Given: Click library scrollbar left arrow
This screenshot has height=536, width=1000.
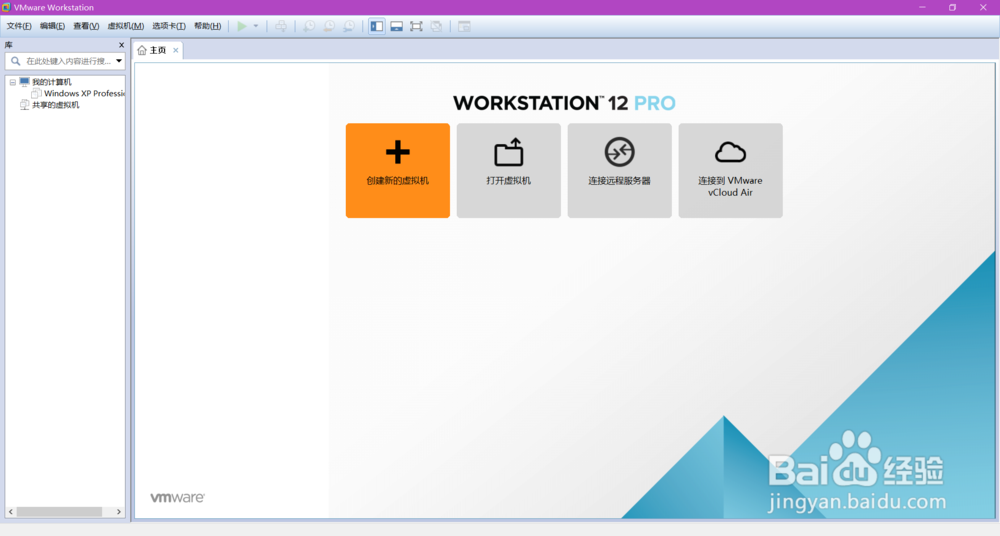Looking at the screenshot, I should tap(11, 512).
